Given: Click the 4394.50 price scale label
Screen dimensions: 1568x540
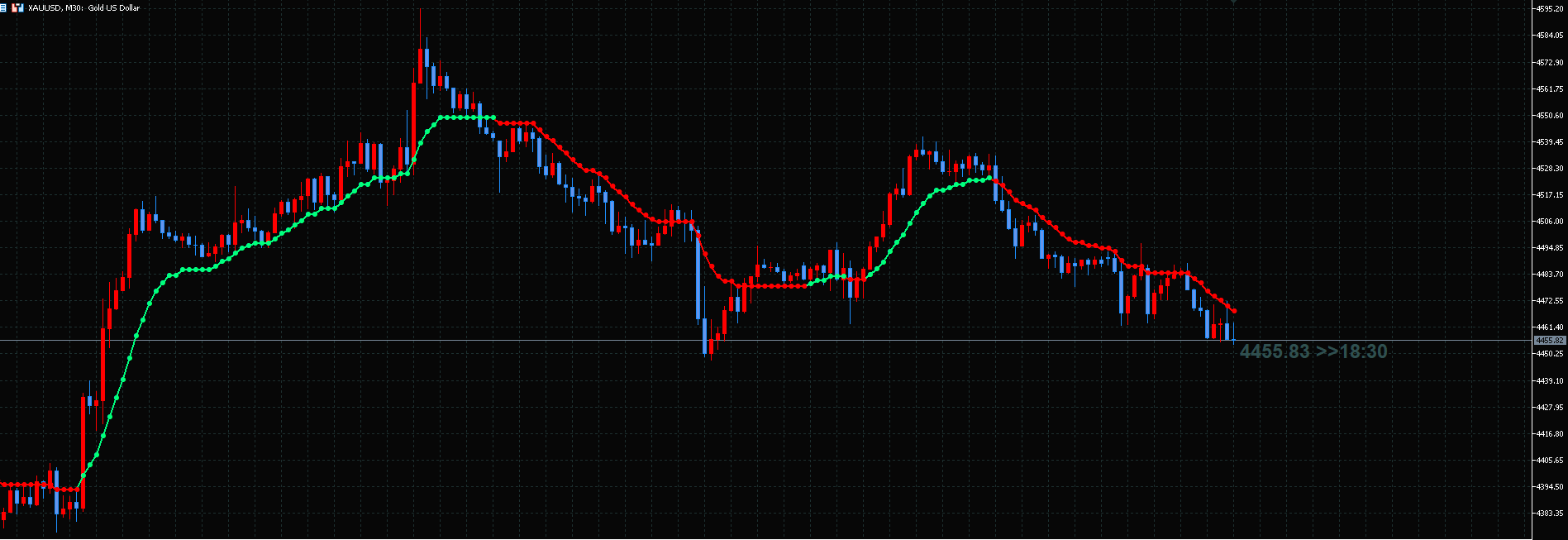Looking at the screenshot, I should click(1550, 487).
